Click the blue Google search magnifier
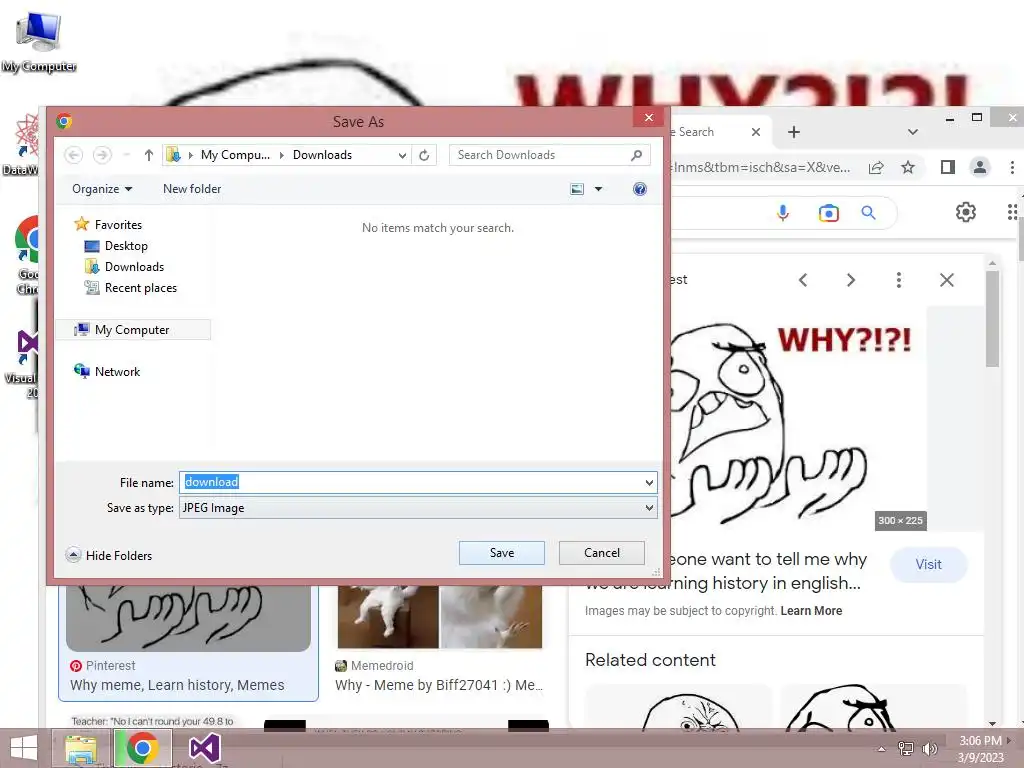This screenshot has width=1024, height=768. point(869,213)
